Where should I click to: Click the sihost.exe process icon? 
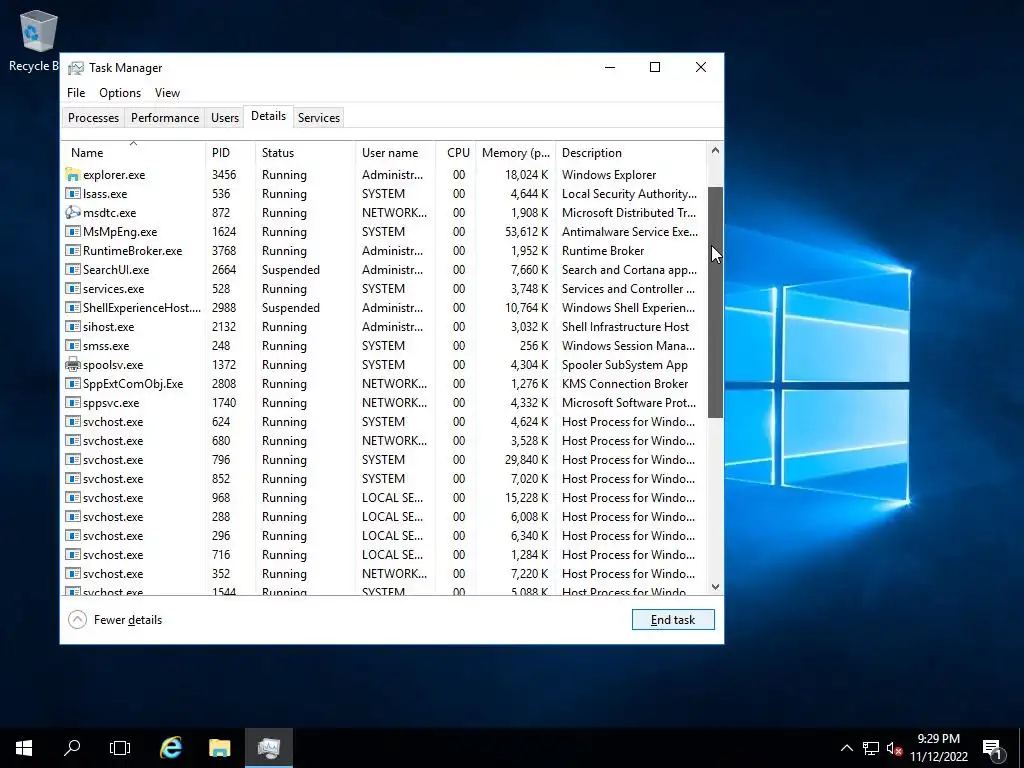(72, 327)
